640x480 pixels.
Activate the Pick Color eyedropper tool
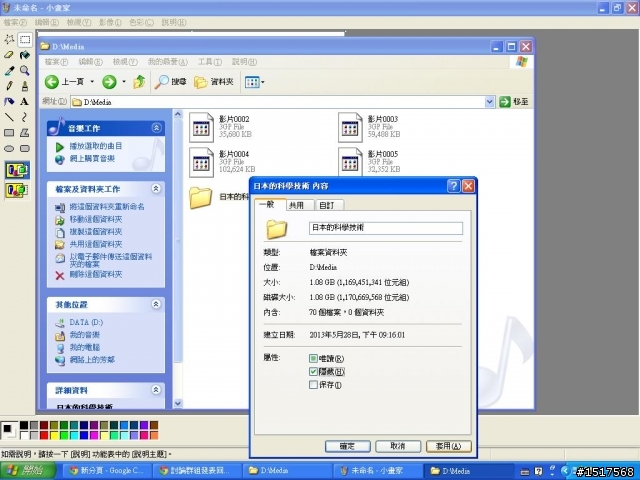point(9,70)
